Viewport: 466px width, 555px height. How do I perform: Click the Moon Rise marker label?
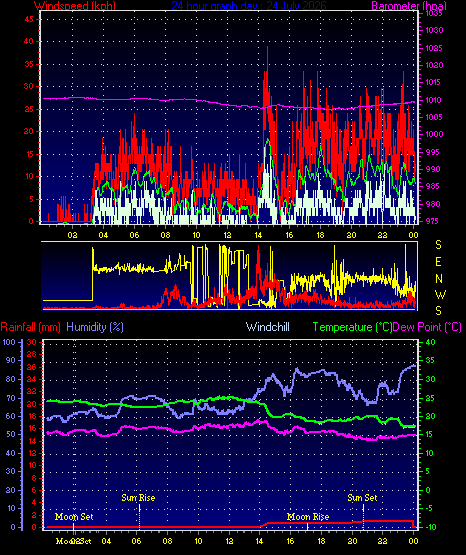pos(308,517)
